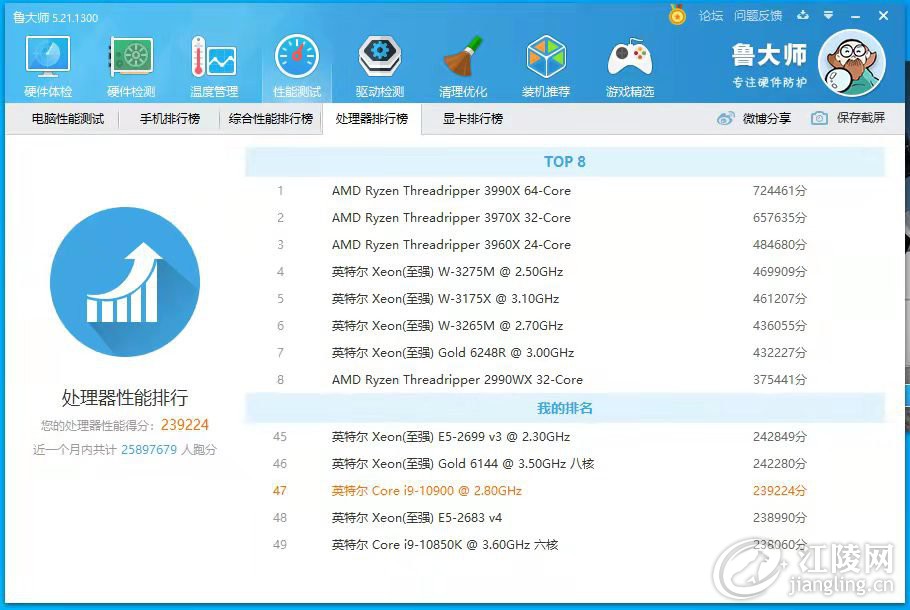Open the 论坛 forum link
The width and height of the screenshot is (910, 610).
tap(711, 16)
